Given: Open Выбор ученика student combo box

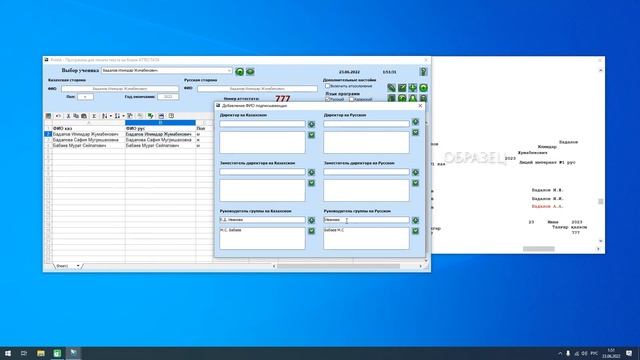Looking at the screenshot, I should point(167,71).
